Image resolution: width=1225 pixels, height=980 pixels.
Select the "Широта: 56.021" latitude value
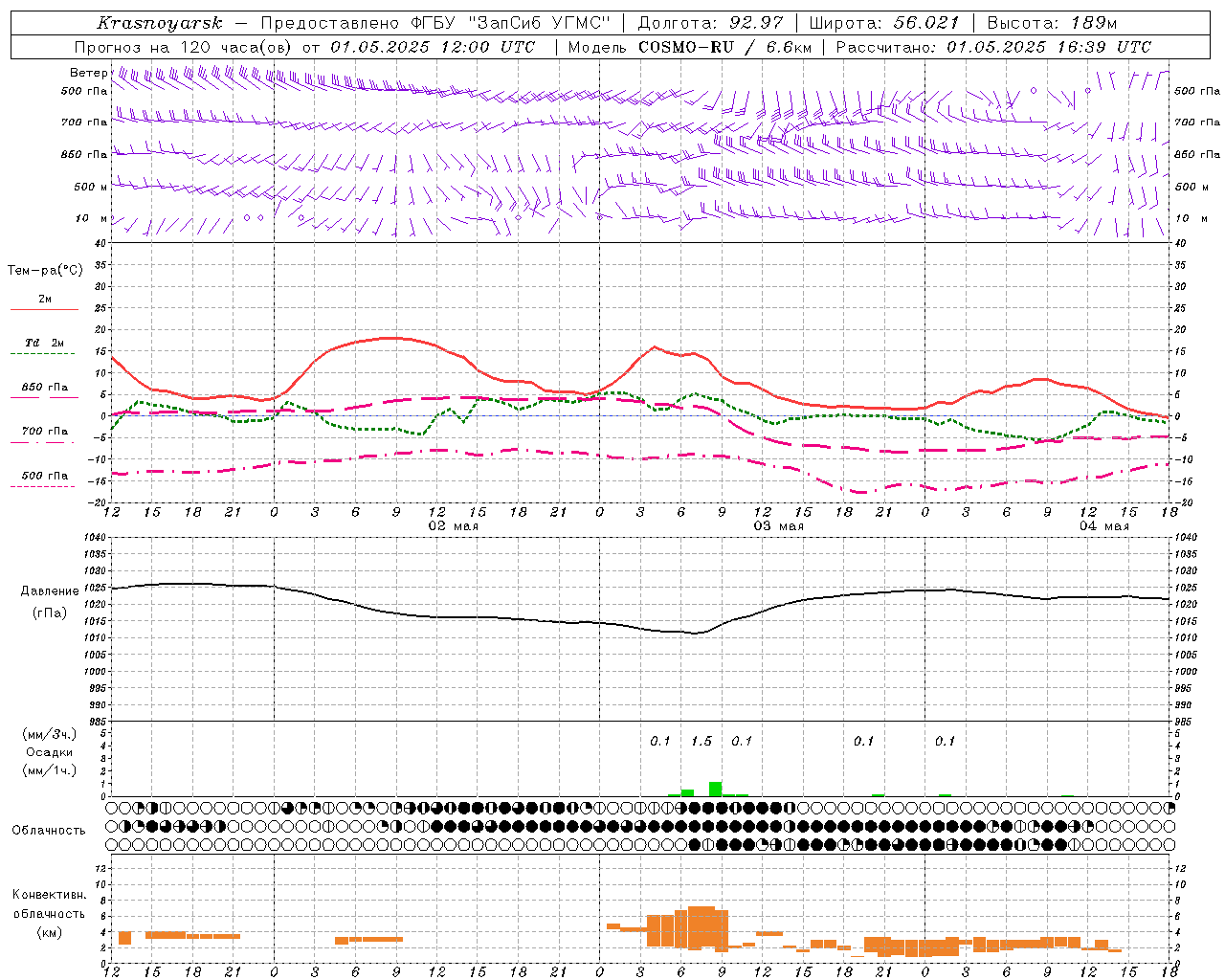click(x=884, y=23)
